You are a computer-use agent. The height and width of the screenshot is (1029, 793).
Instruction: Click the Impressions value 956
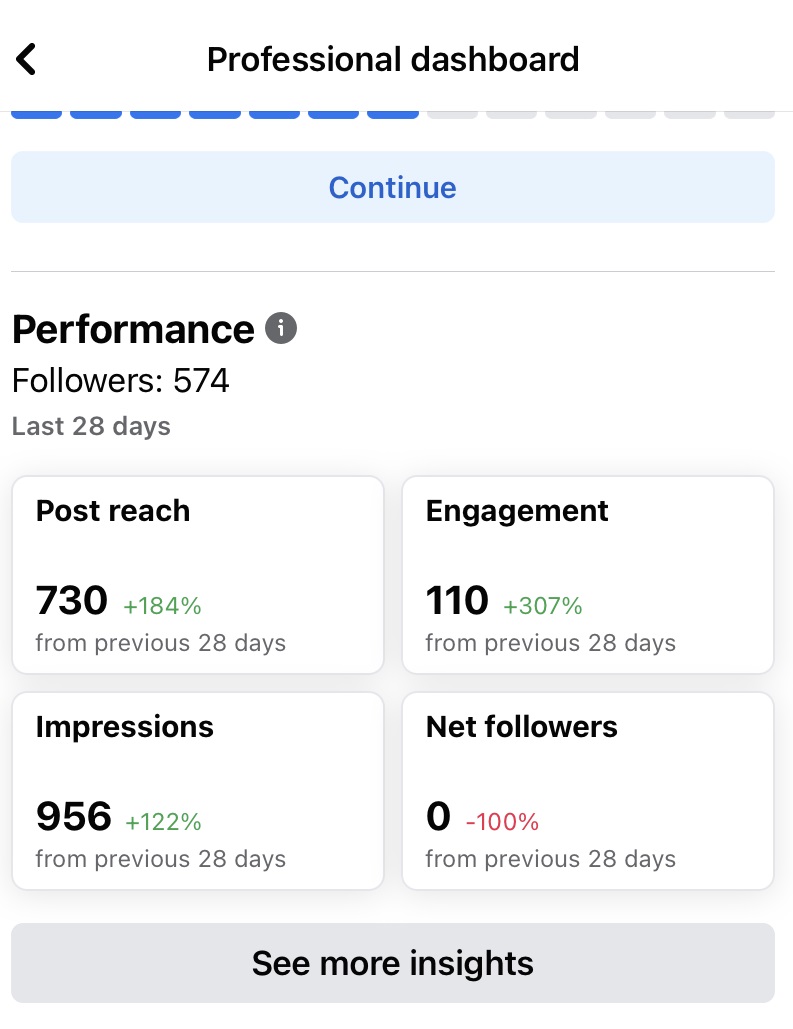tap(74, 817)
